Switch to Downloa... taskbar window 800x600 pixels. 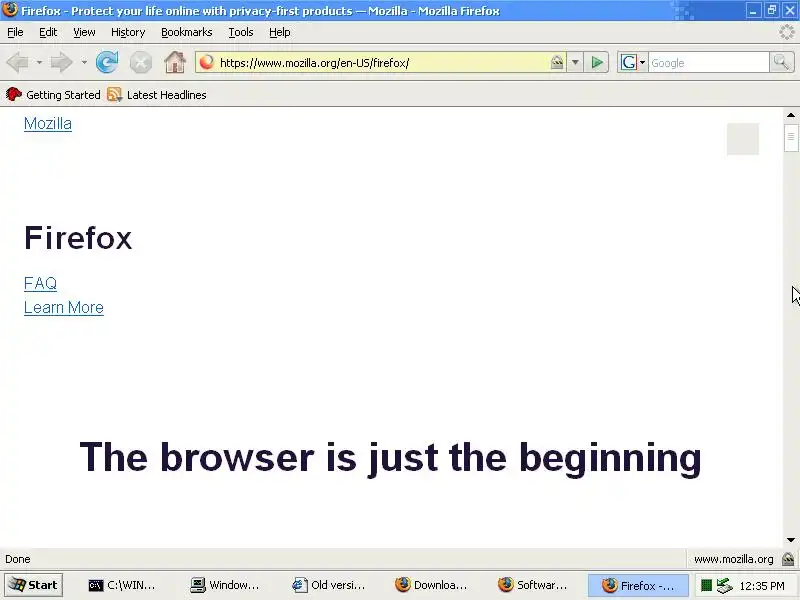click(431, 585)
